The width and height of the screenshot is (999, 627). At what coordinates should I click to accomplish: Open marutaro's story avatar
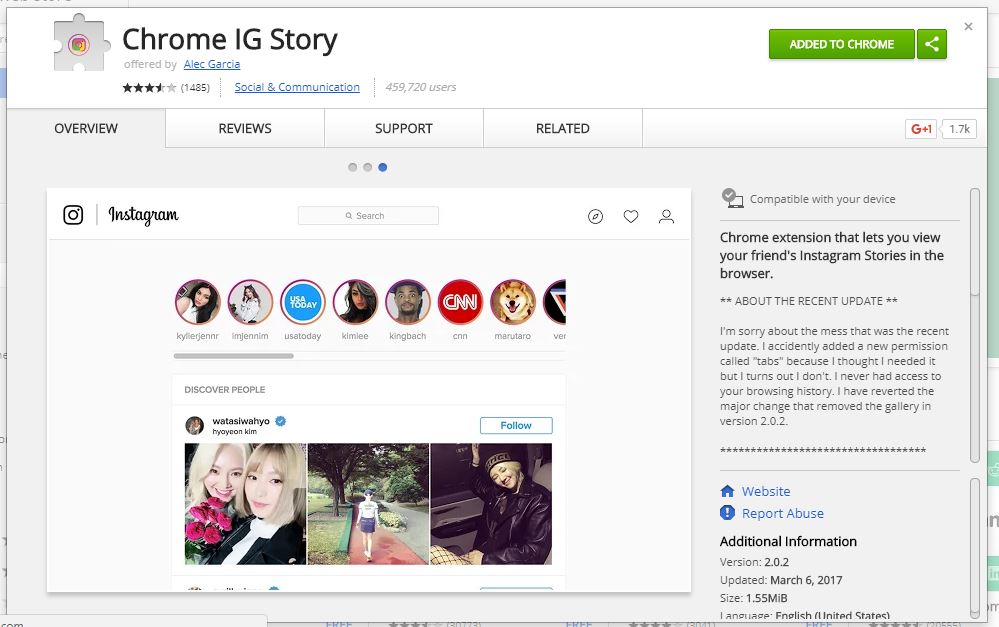tap(513, 302)
